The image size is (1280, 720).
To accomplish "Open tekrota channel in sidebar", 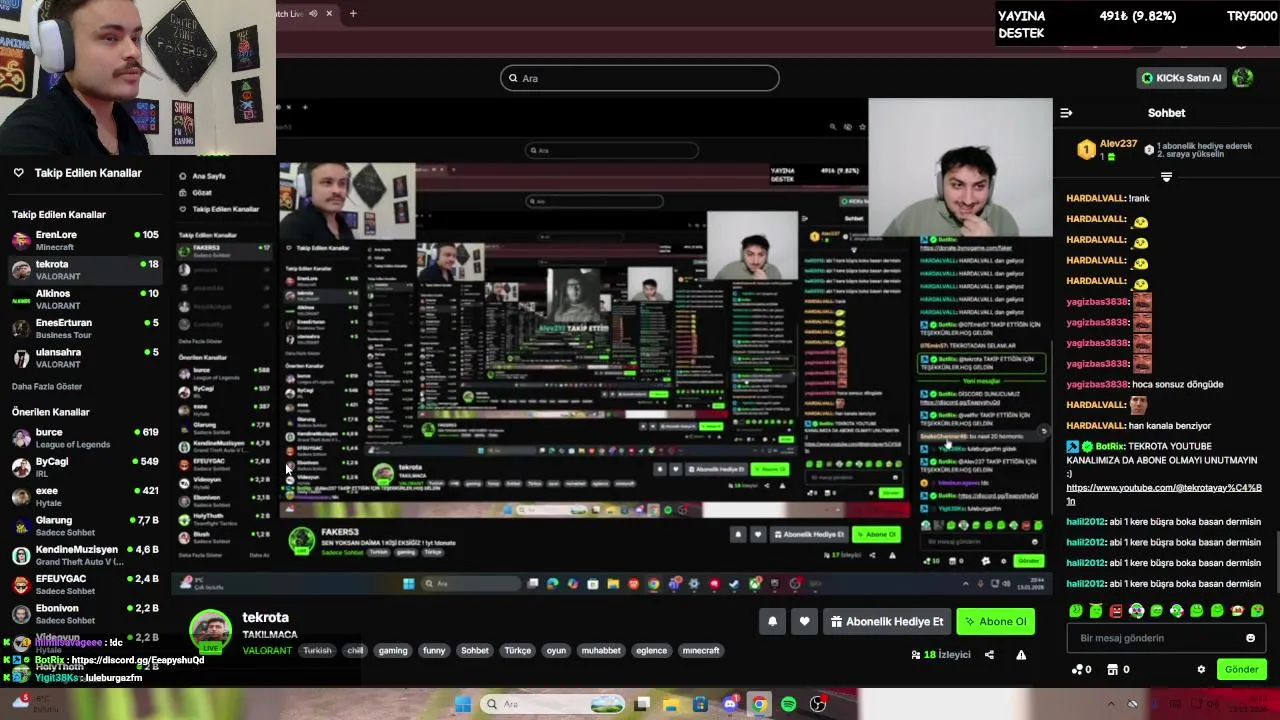I will click(x=85, y=270).
